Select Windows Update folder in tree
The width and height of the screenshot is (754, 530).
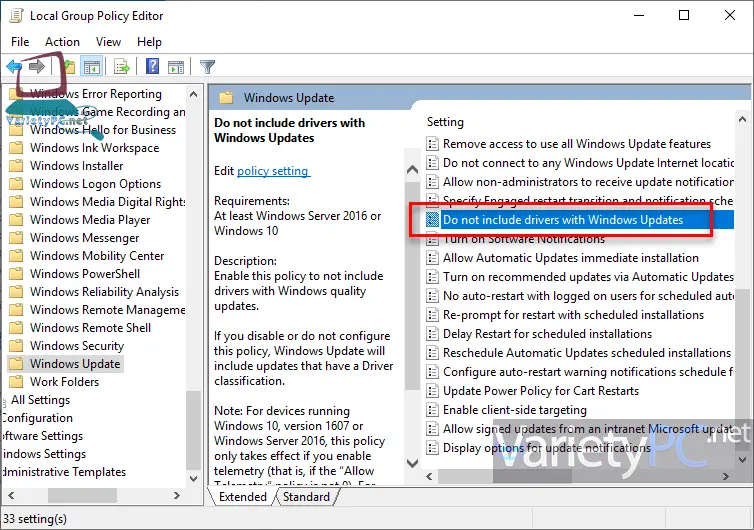pos(75,364)
